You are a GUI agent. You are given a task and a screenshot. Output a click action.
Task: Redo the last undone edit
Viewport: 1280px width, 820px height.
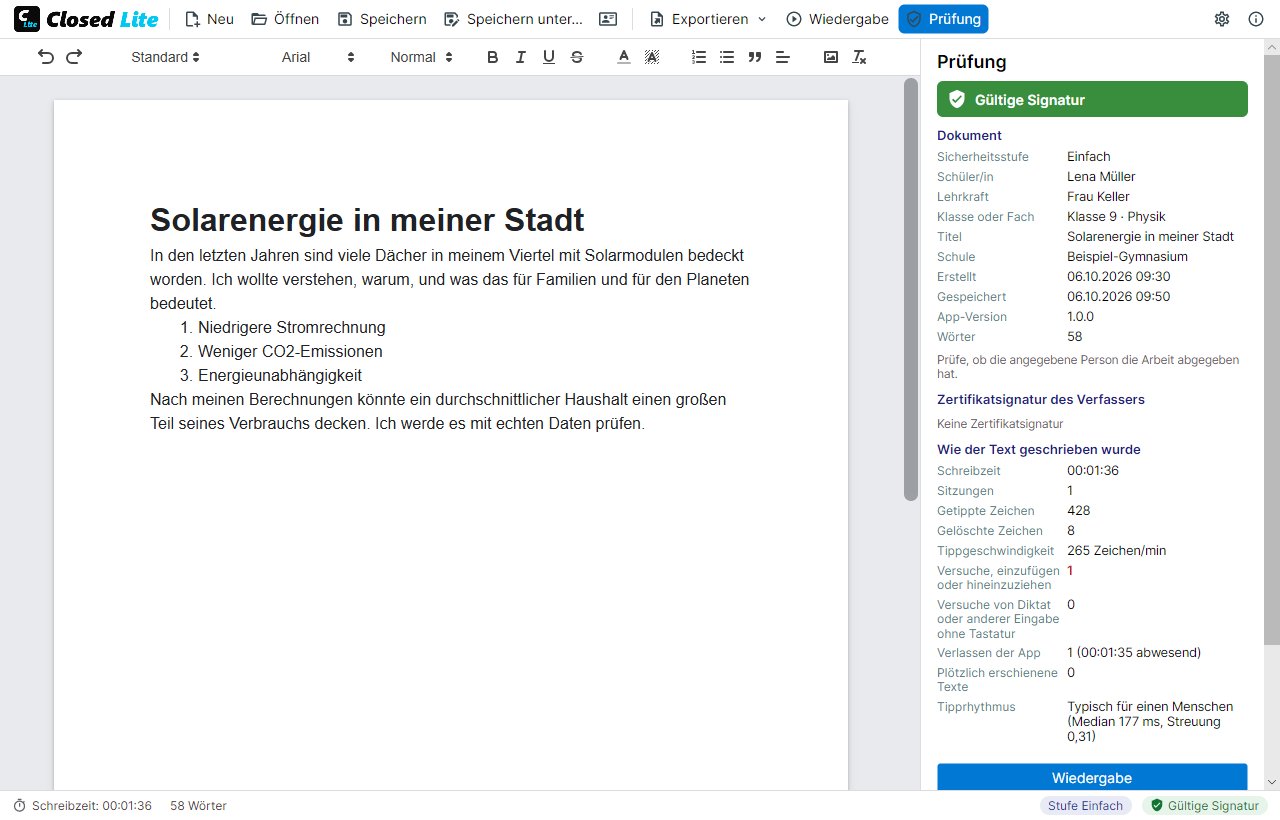pos(74,57)
